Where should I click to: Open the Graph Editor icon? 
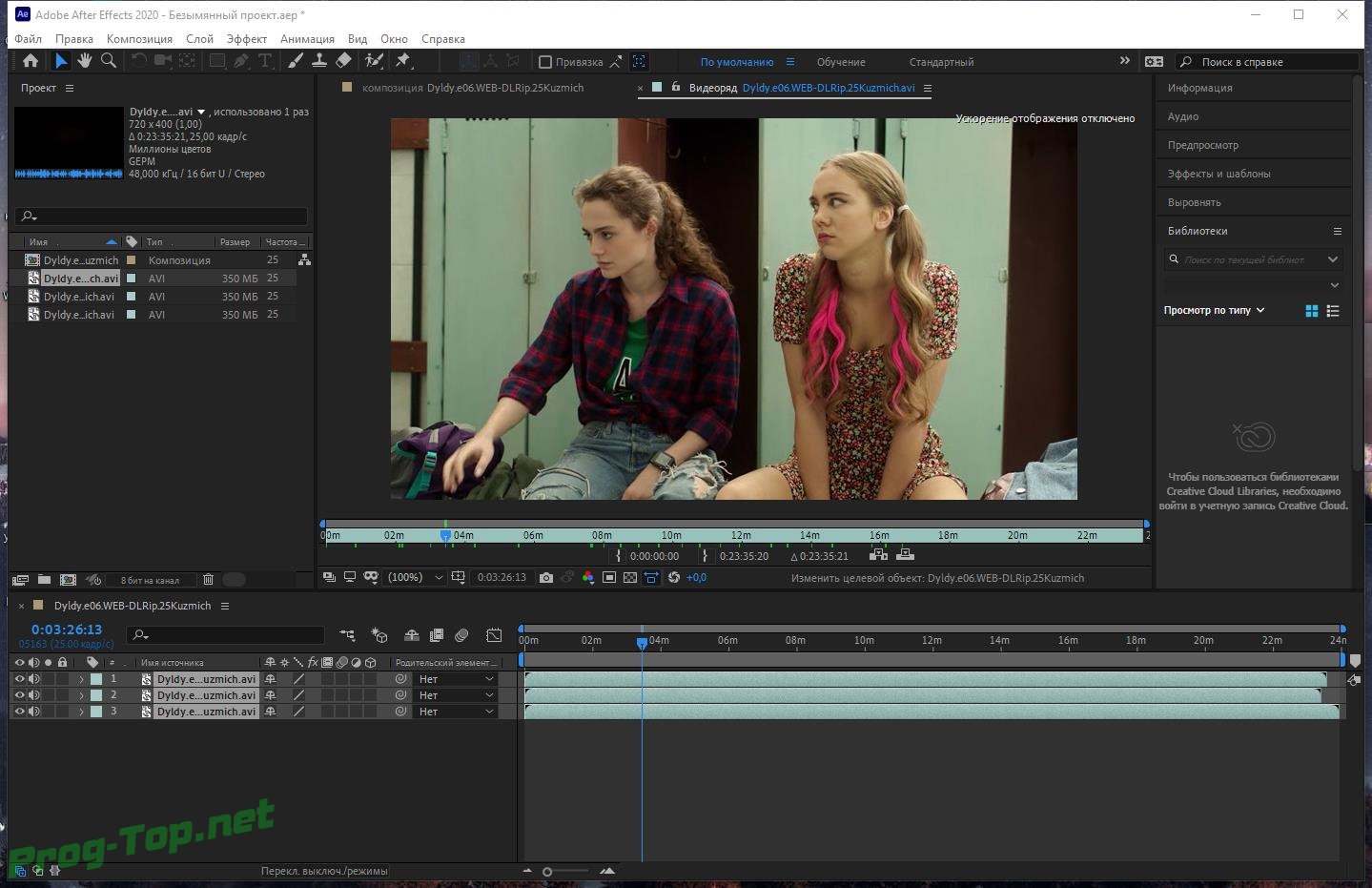(x=494, y=635)
